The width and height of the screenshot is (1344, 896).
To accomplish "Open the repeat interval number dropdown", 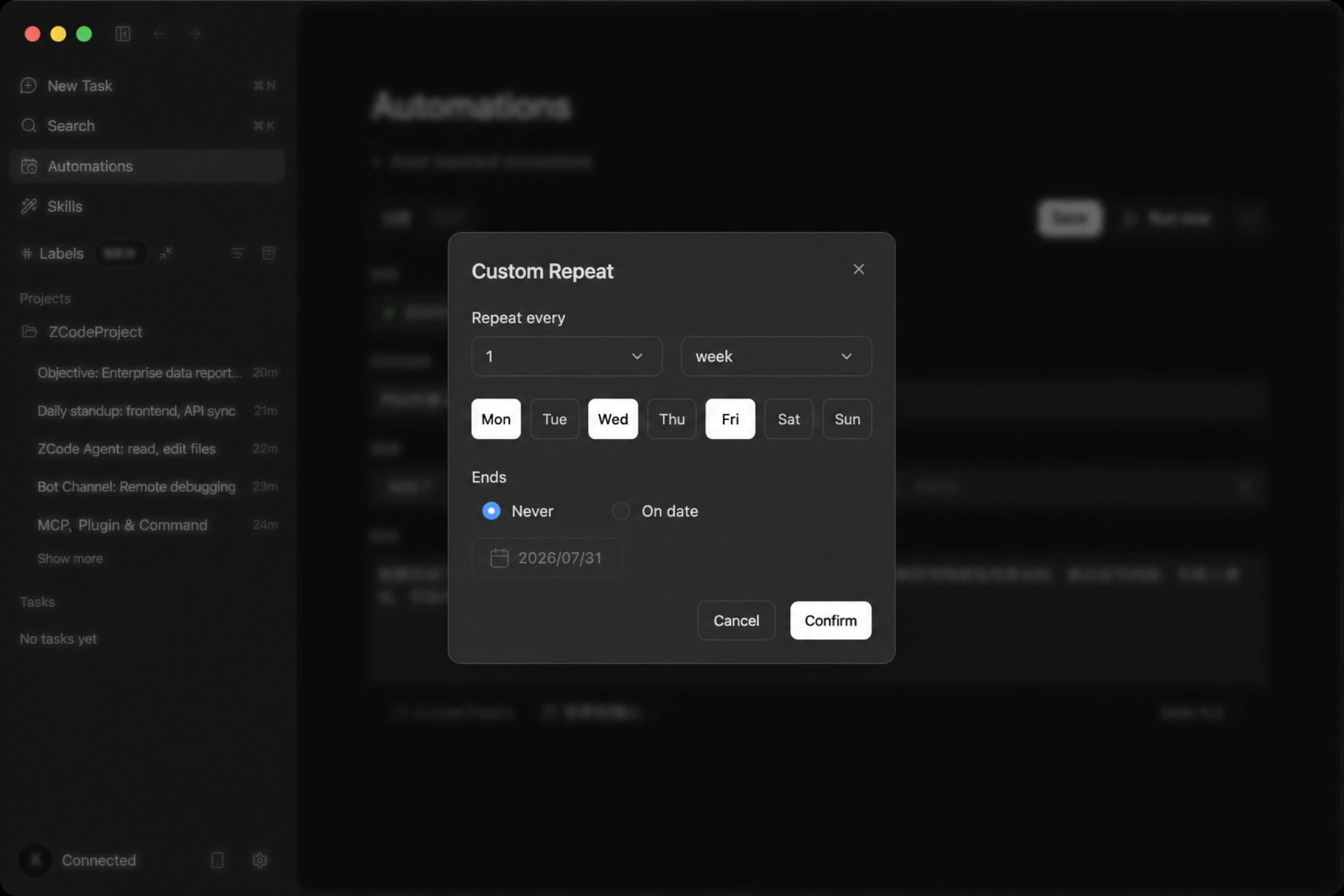I will (567, 356).
